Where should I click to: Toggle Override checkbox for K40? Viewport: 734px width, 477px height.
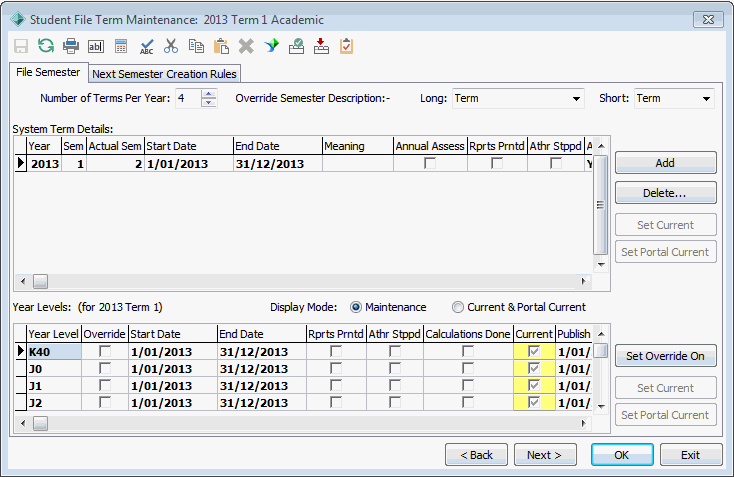(105, 351)
